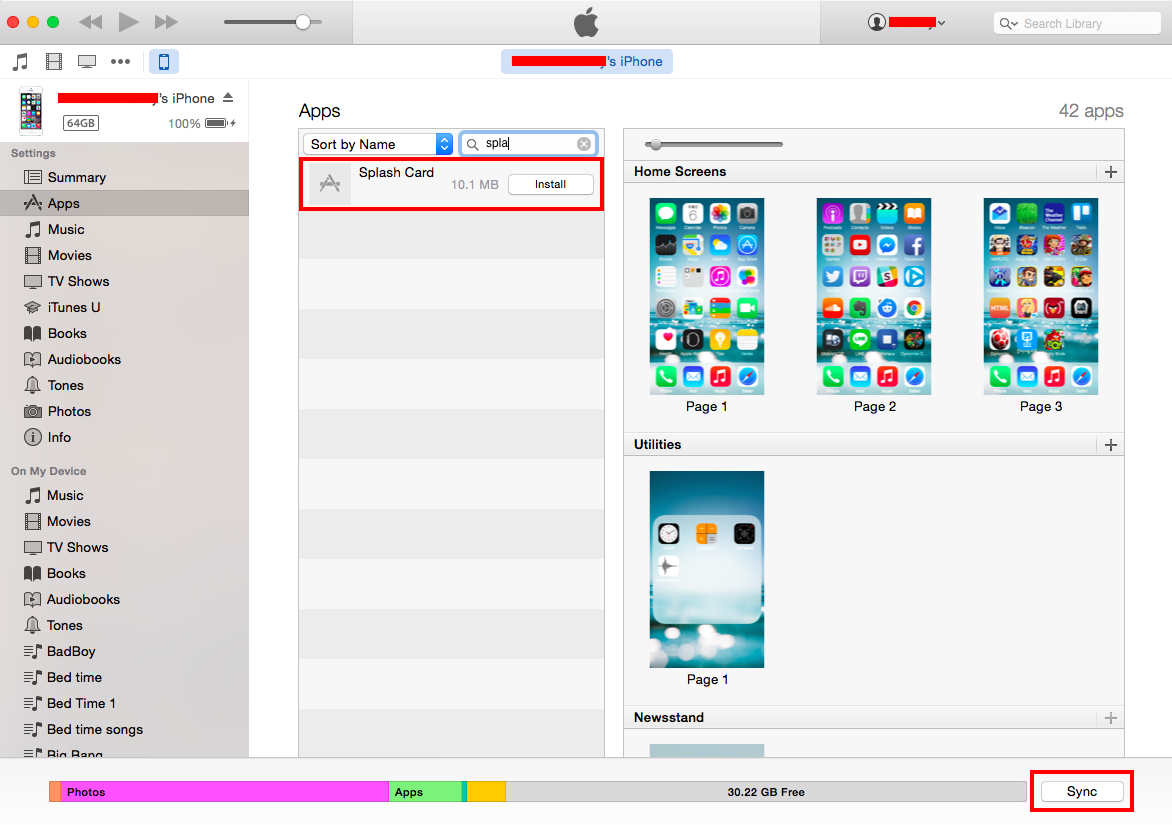Open Info in Settings sidebar
1172x825 pixels.
click(124, 437)
